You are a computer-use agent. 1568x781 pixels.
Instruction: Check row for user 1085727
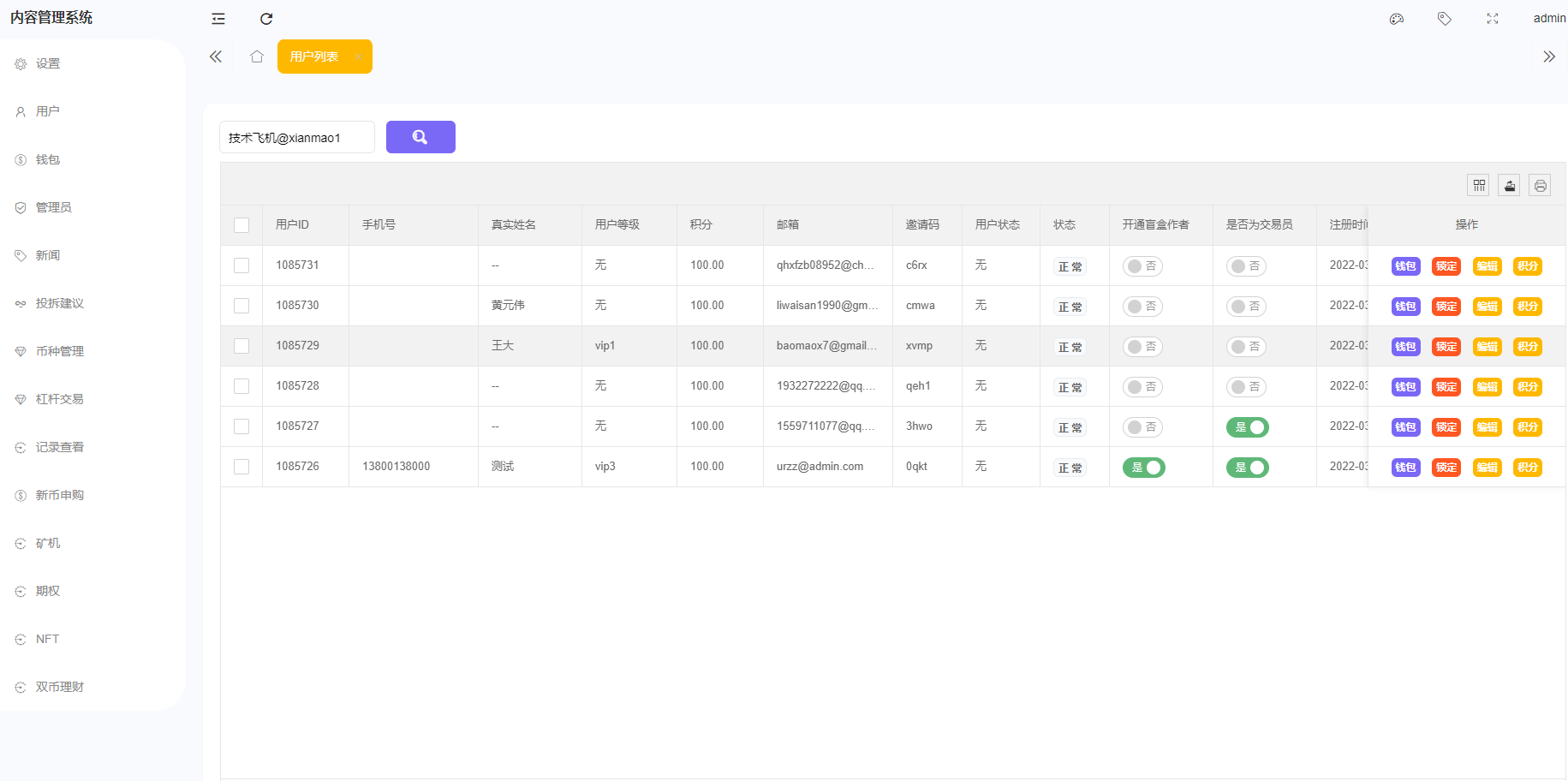click(241, 426)
